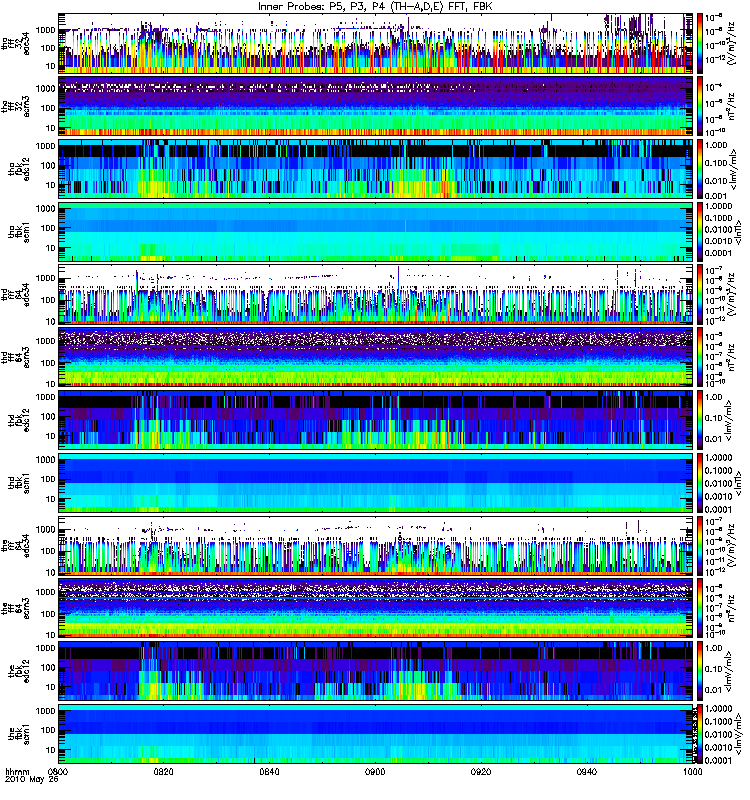Image resolution: width=750 pixels, height=800 pixels.
Task: Click the "2010 May 26" date label
Action: [x=32, y=780]
